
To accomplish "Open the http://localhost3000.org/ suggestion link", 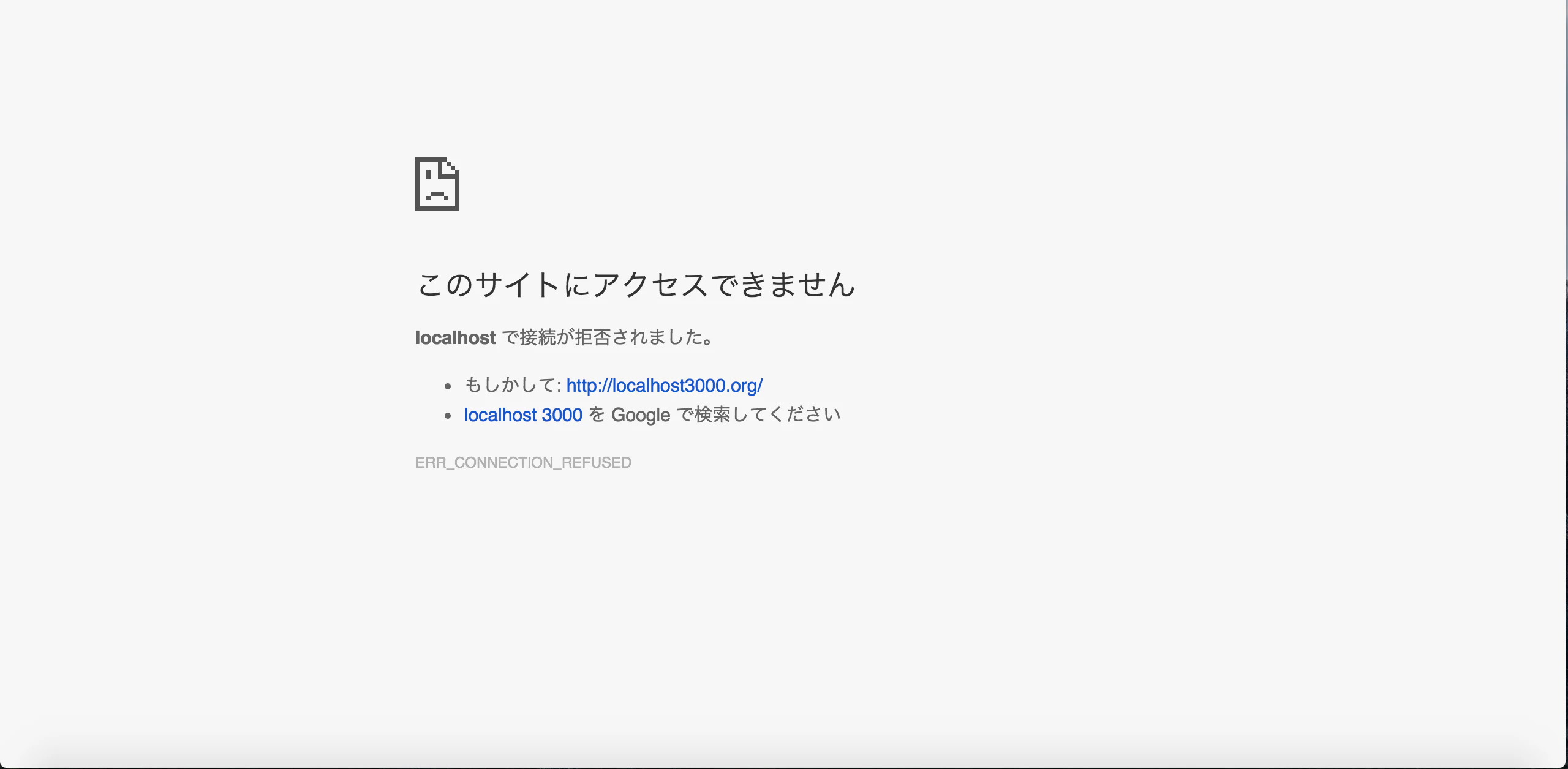I will 665,386.
